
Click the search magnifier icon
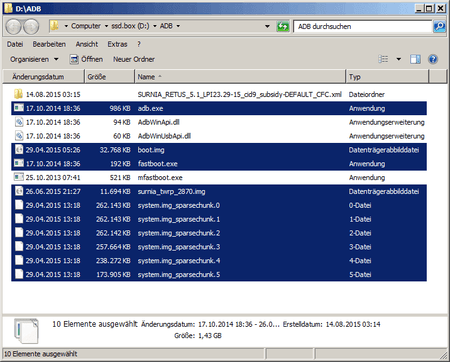pyautogui.click(x=439, y=26)
